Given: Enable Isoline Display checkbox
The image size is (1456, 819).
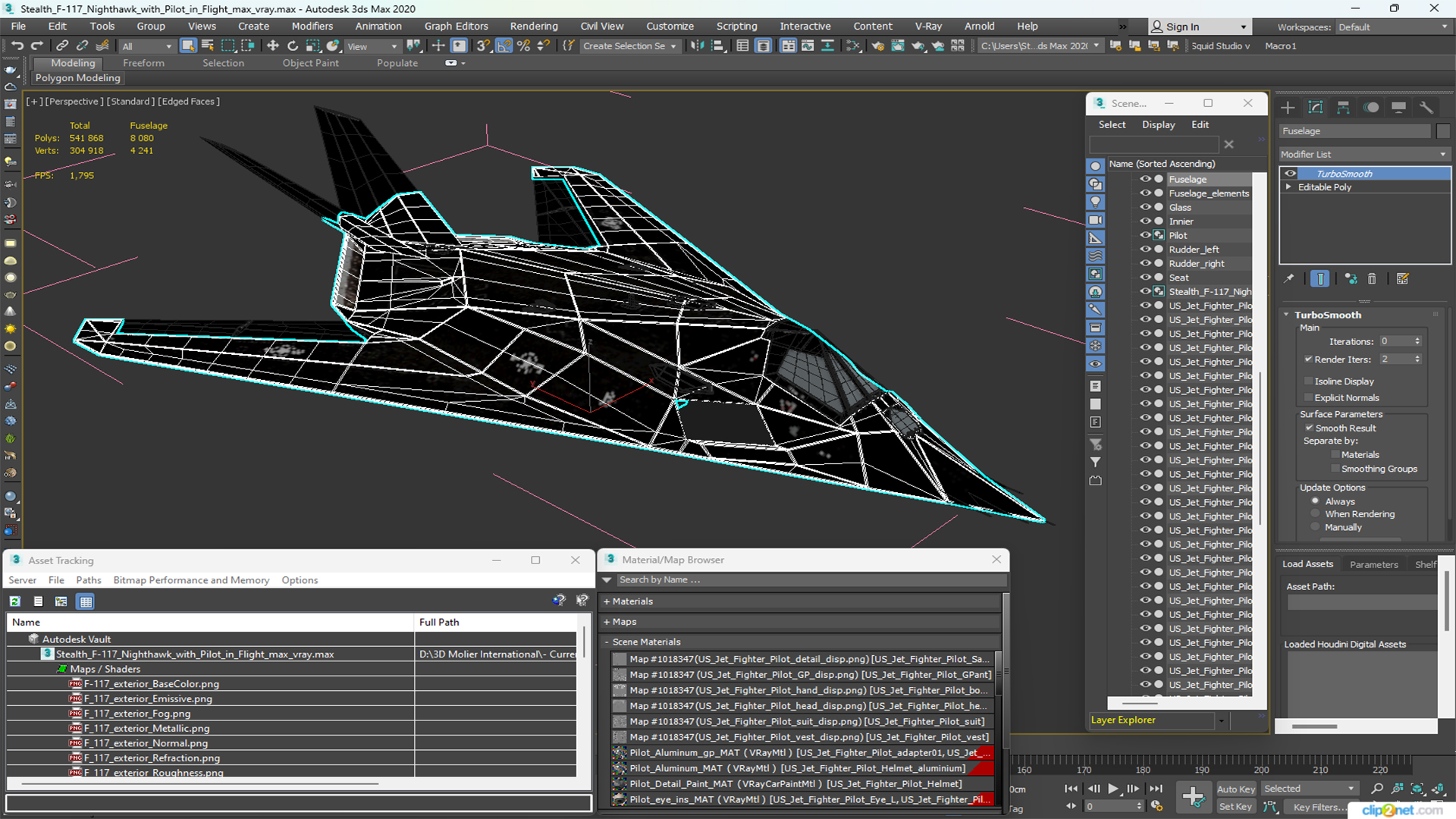Looking at the screenshot, I should pyautogui.click(x=1308, y=381).
